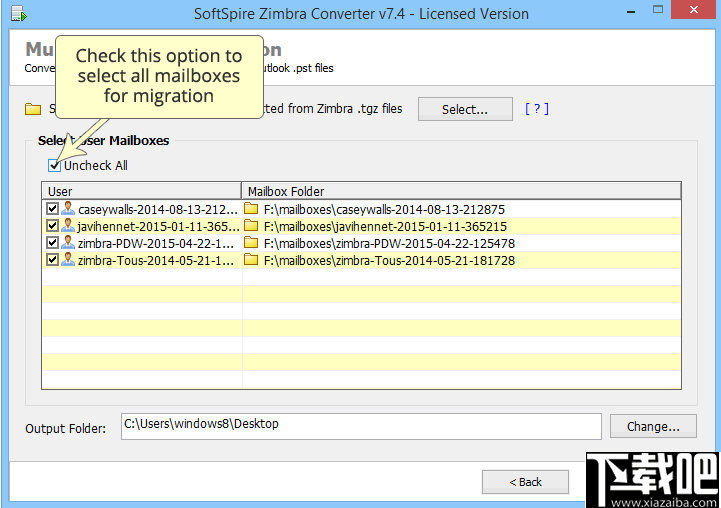The width and height of the screenshot is (721, 508).
Task: Toggle the Uncheck All checkbox
Action: pyautogui.click(x=54, y=166)
